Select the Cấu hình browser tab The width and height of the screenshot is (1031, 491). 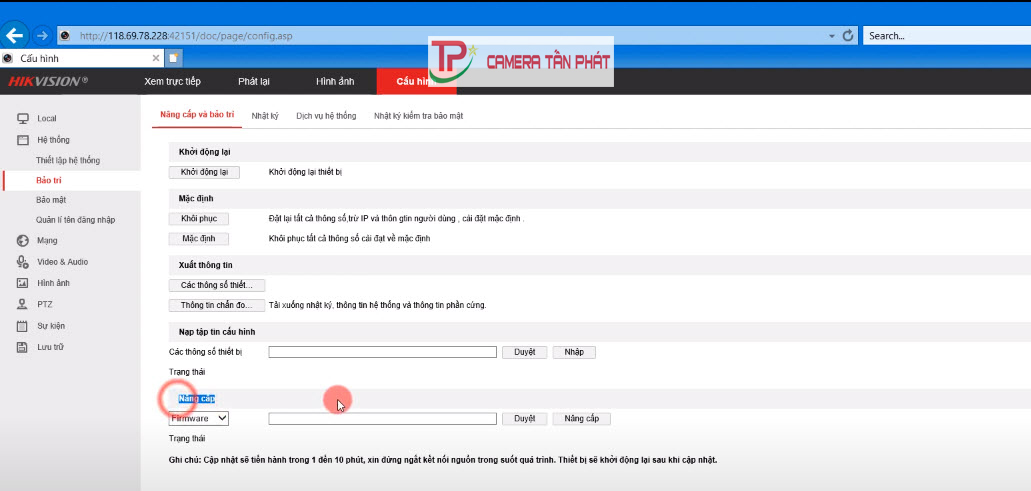pyautogui.click(x=82, y=58)
